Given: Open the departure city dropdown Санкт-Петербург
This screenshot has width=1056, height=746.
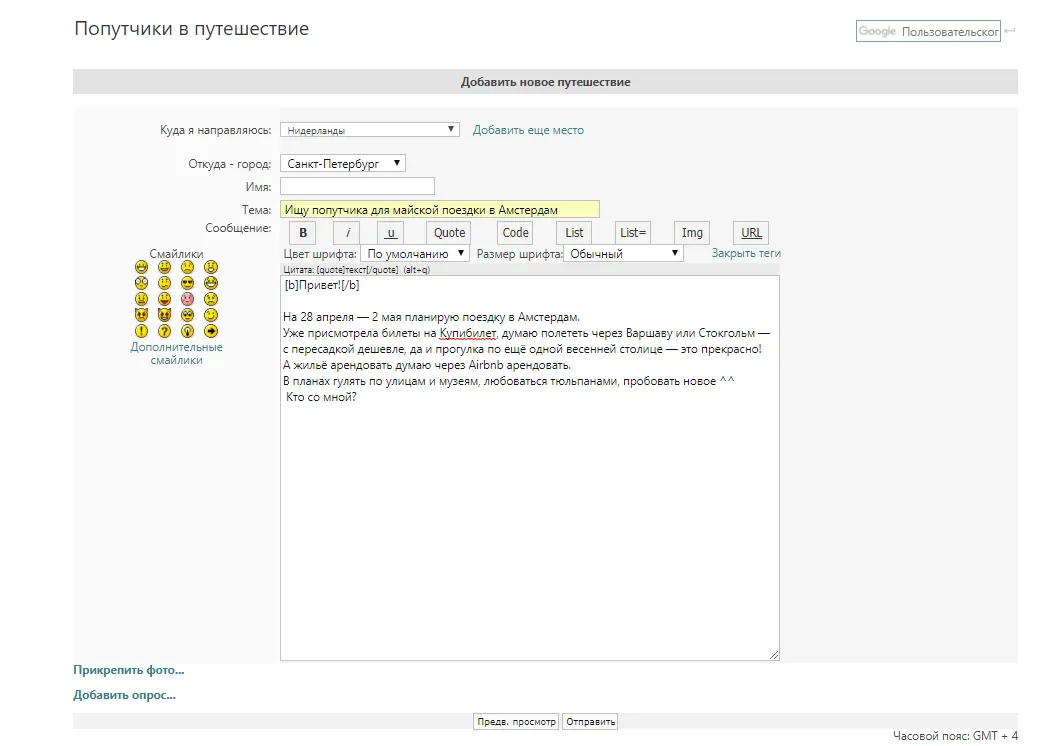Looking at the screenshot, I should (x=343, y=164).
